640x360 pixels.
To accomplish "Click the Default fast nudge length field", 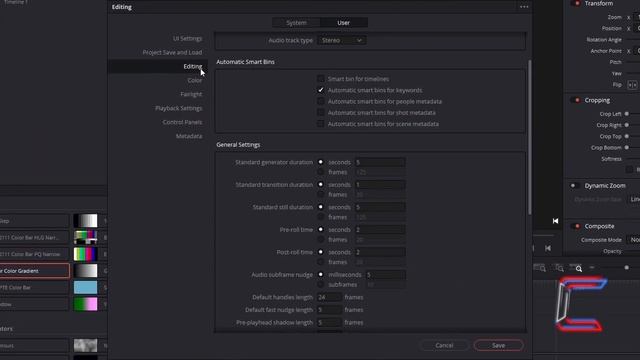I will click(329, 310).
